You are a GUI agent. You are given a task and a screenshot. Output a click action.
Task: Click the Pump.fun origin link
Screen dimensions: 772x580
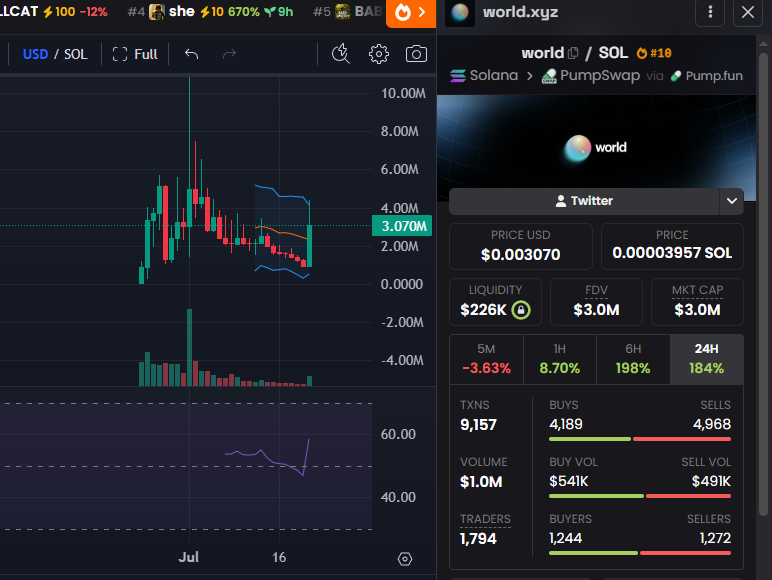click(x=707, y=75)
